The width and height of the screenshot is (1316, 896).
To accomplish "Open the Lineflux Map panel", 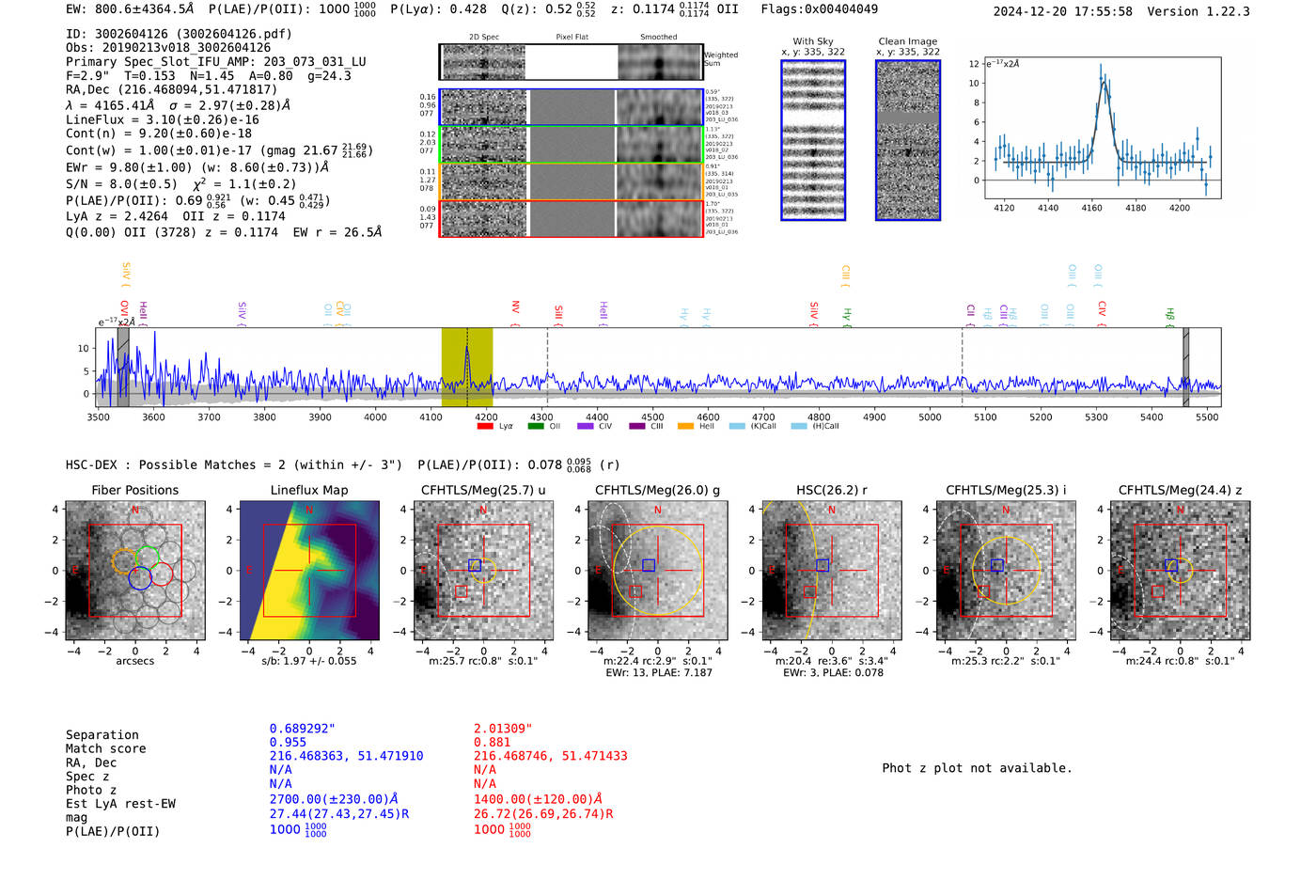I will 309,571.
